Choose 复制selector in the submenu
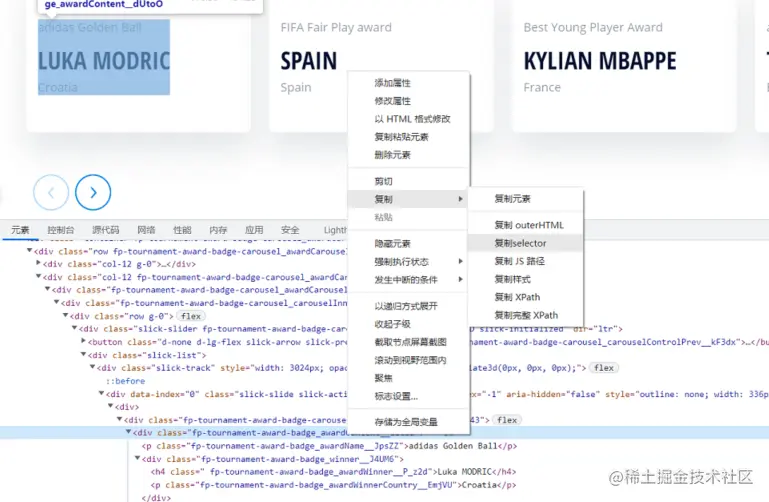Viewport: 769px width, 502px height. pyautogui.click(x=526, y=243)
